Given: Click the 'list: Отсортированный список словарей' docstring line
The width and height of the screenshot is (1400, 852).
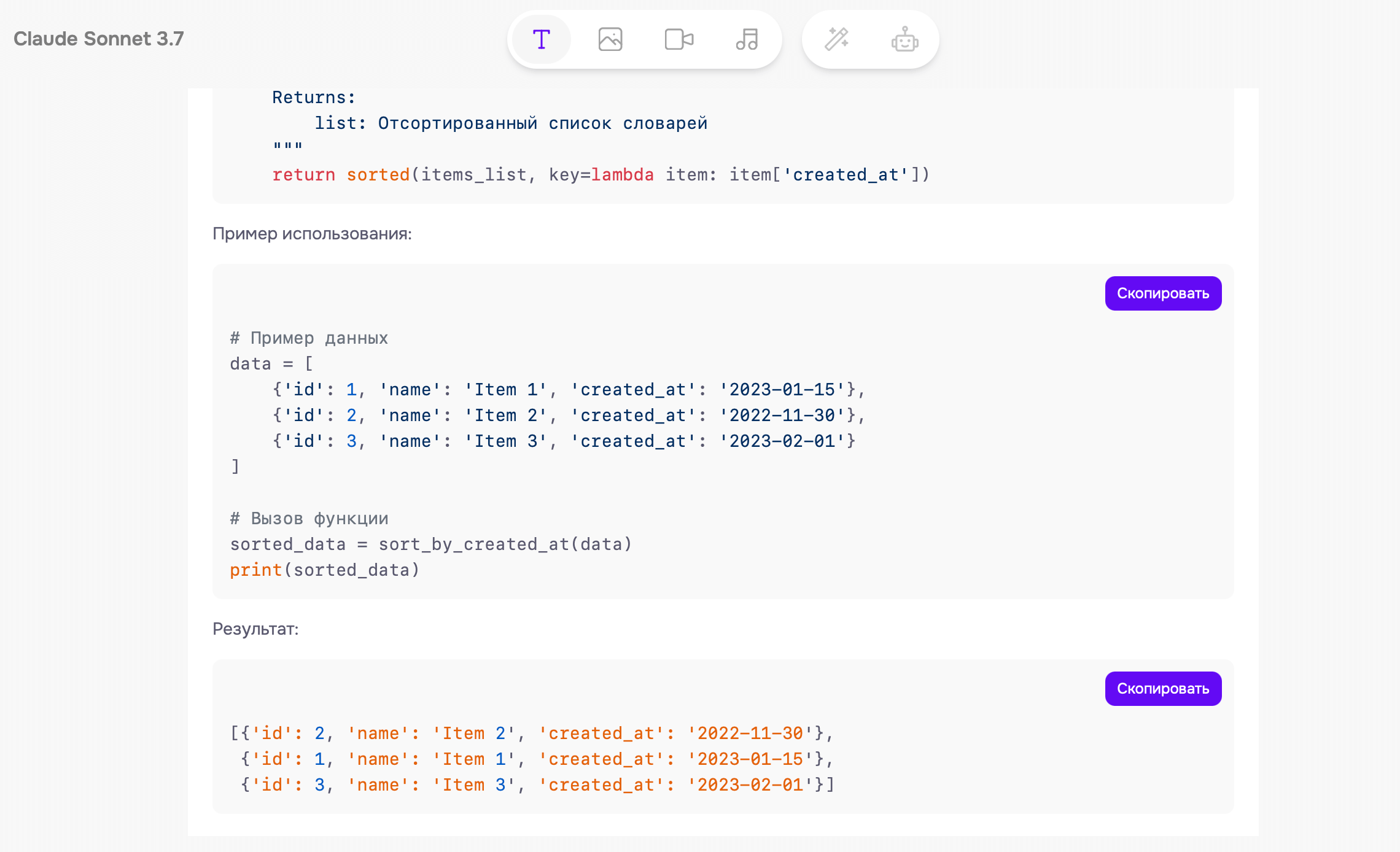Looking at the screenshot, I should tap(511, 123).
